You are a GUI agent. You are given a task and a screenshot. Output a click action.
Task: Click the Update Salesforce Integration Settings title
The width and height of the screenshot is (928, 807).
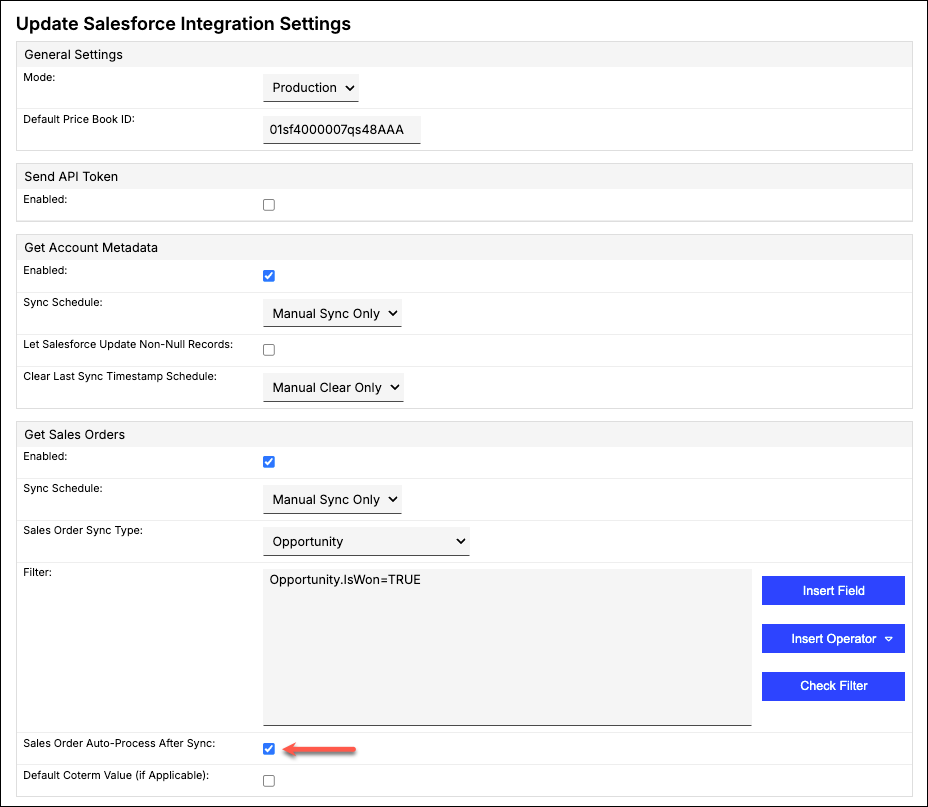(x=183, y=24)
